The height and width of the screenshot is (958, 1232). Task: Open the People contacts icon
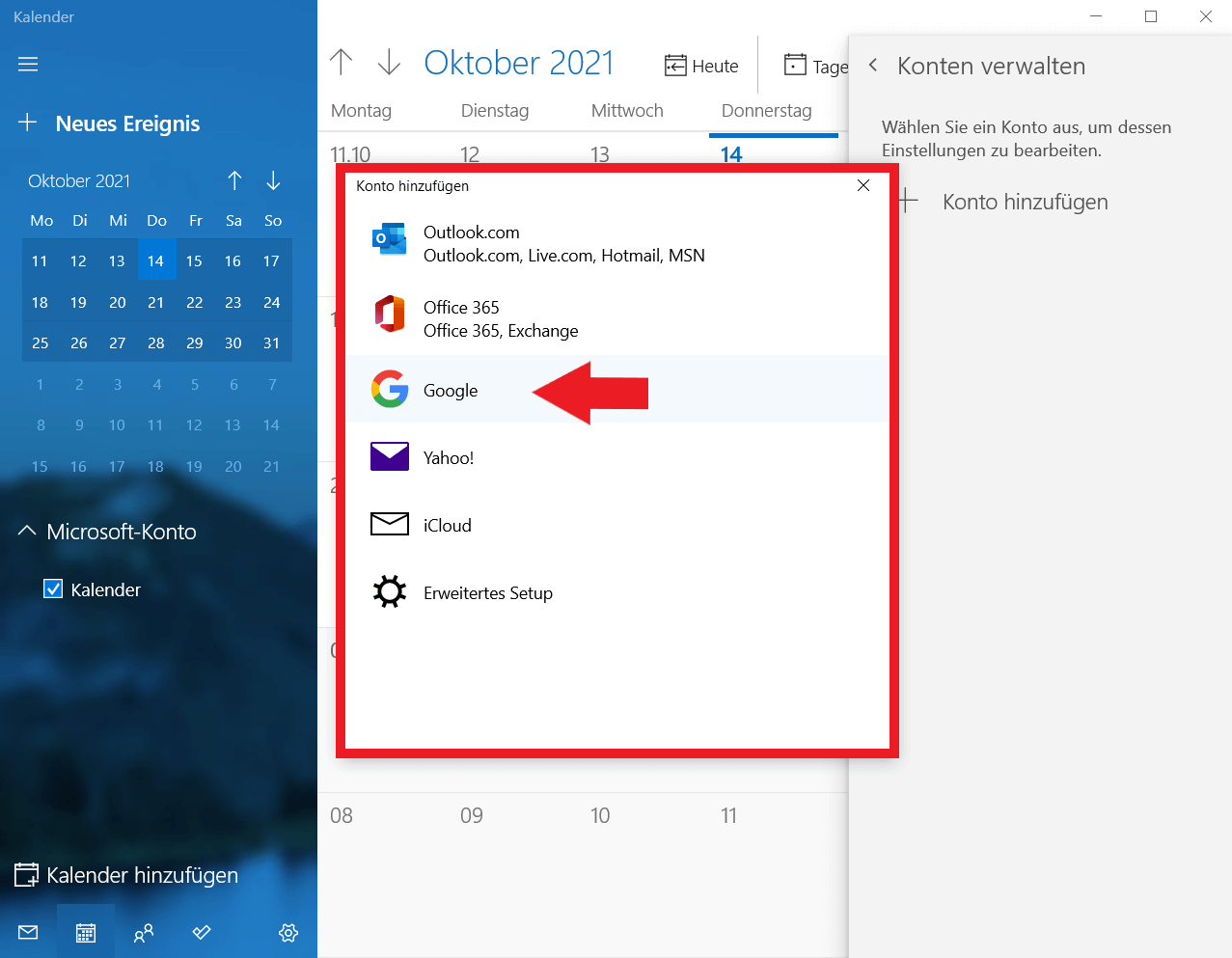pyautogui.click(x=144, y=932)
